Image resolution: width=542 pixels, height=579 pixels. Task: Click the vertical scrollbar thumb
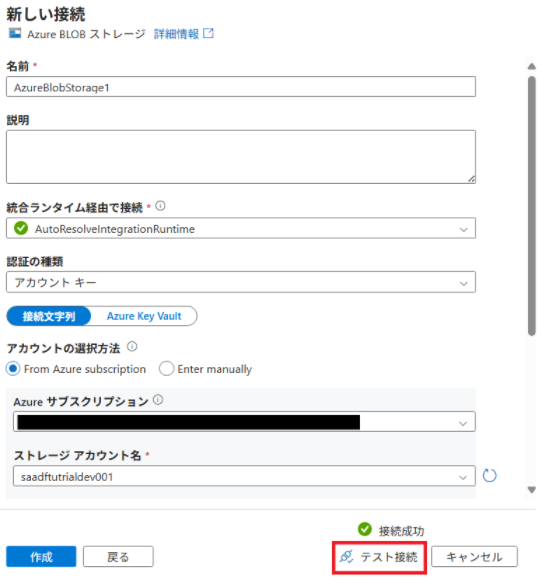tap(532, 206)
